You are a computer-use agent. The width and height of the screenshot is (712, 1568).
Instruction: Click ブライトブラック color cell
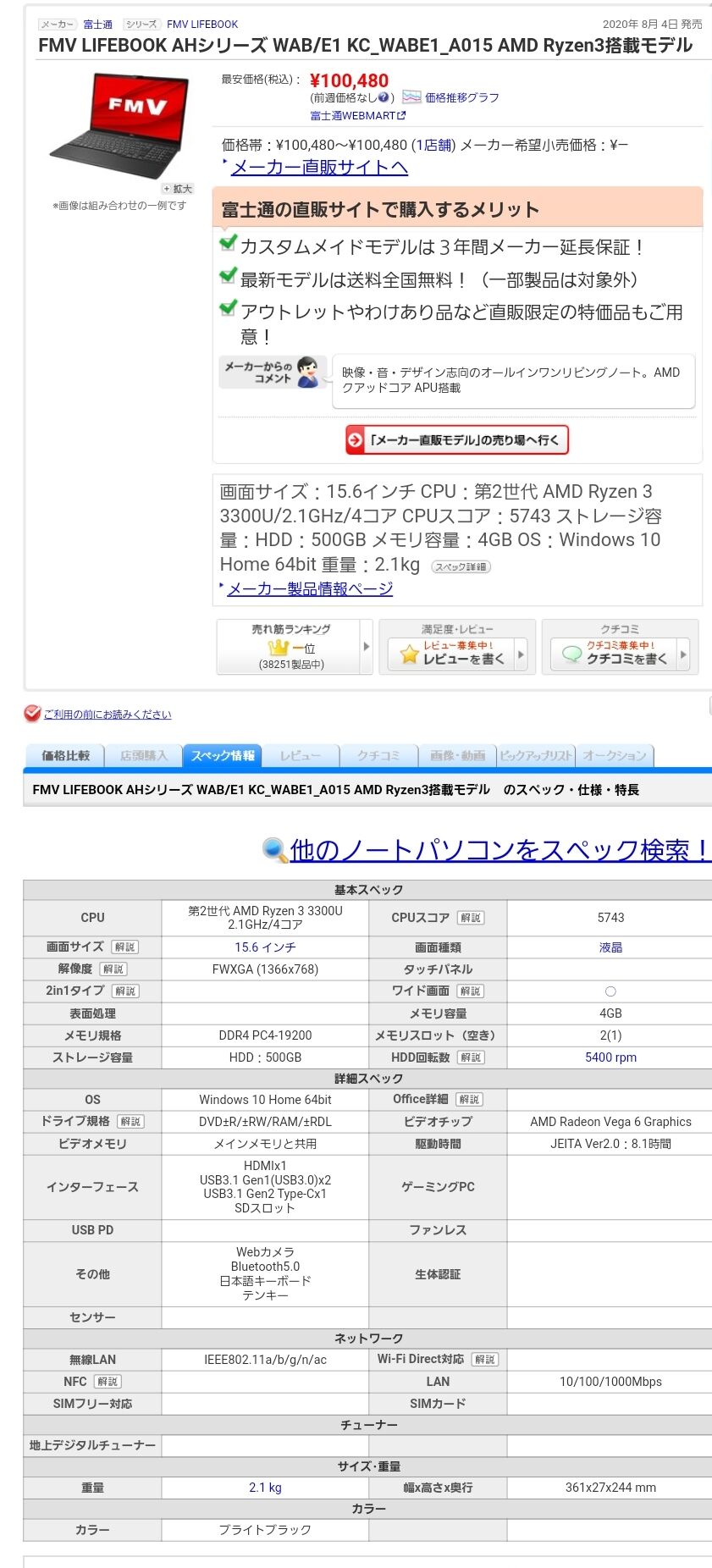tap(265, 1530)
